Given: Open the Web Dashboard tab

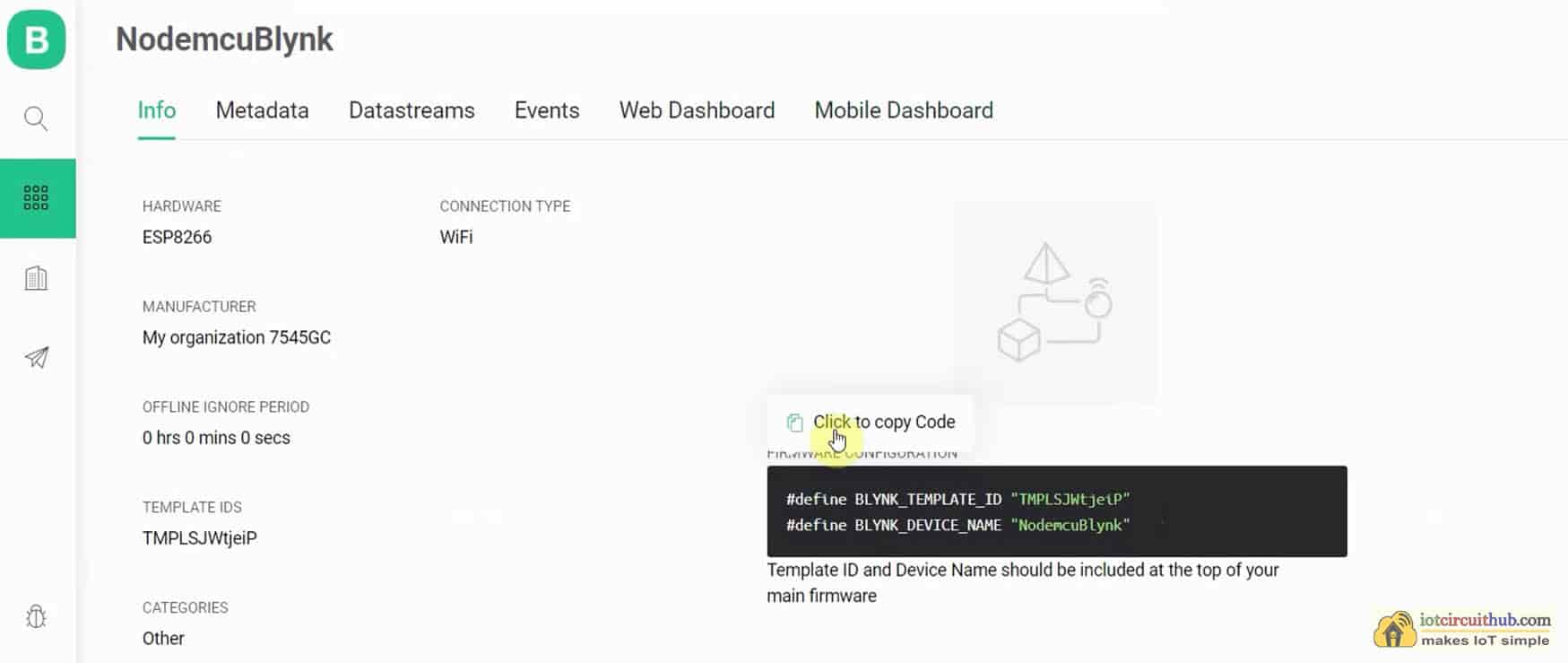Looking at the screenshot, I should [x=697, y=110].
